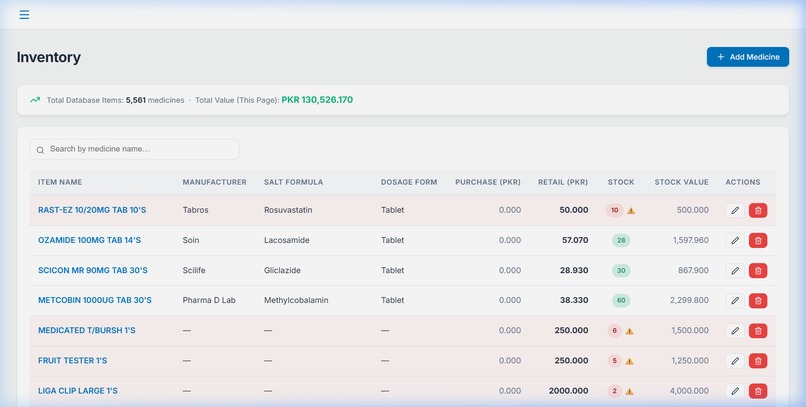Click the total value PKR 130,526.170
806x407 pixels.
coord(317,100)
